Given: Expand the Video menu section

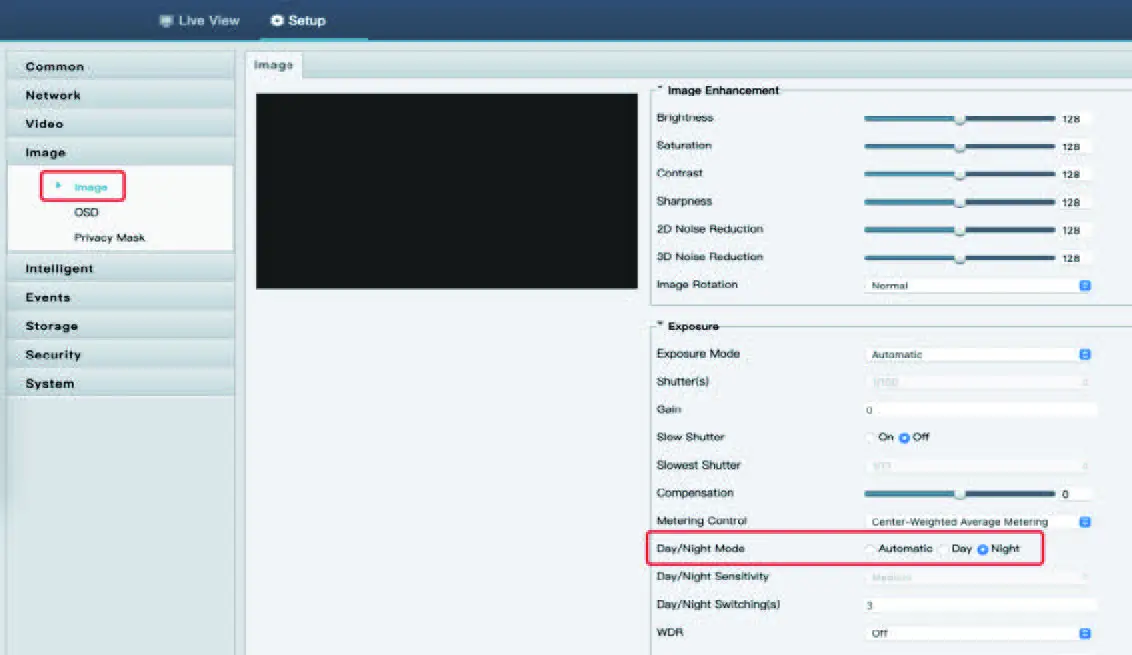Looking at the screenshot, I should pos(121,124).
